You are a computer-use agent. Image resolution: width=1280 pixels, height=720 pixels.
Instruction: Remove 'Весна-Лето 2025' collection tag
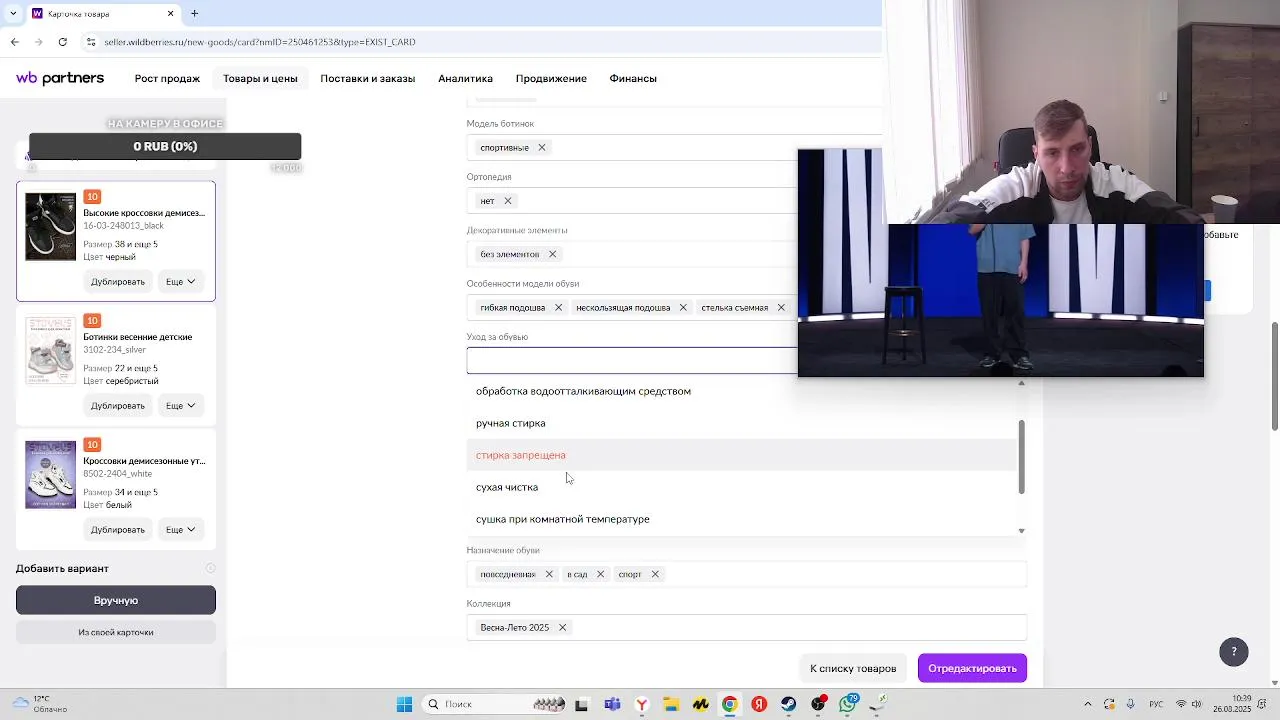pyautogui.click(x=562, y=628)
